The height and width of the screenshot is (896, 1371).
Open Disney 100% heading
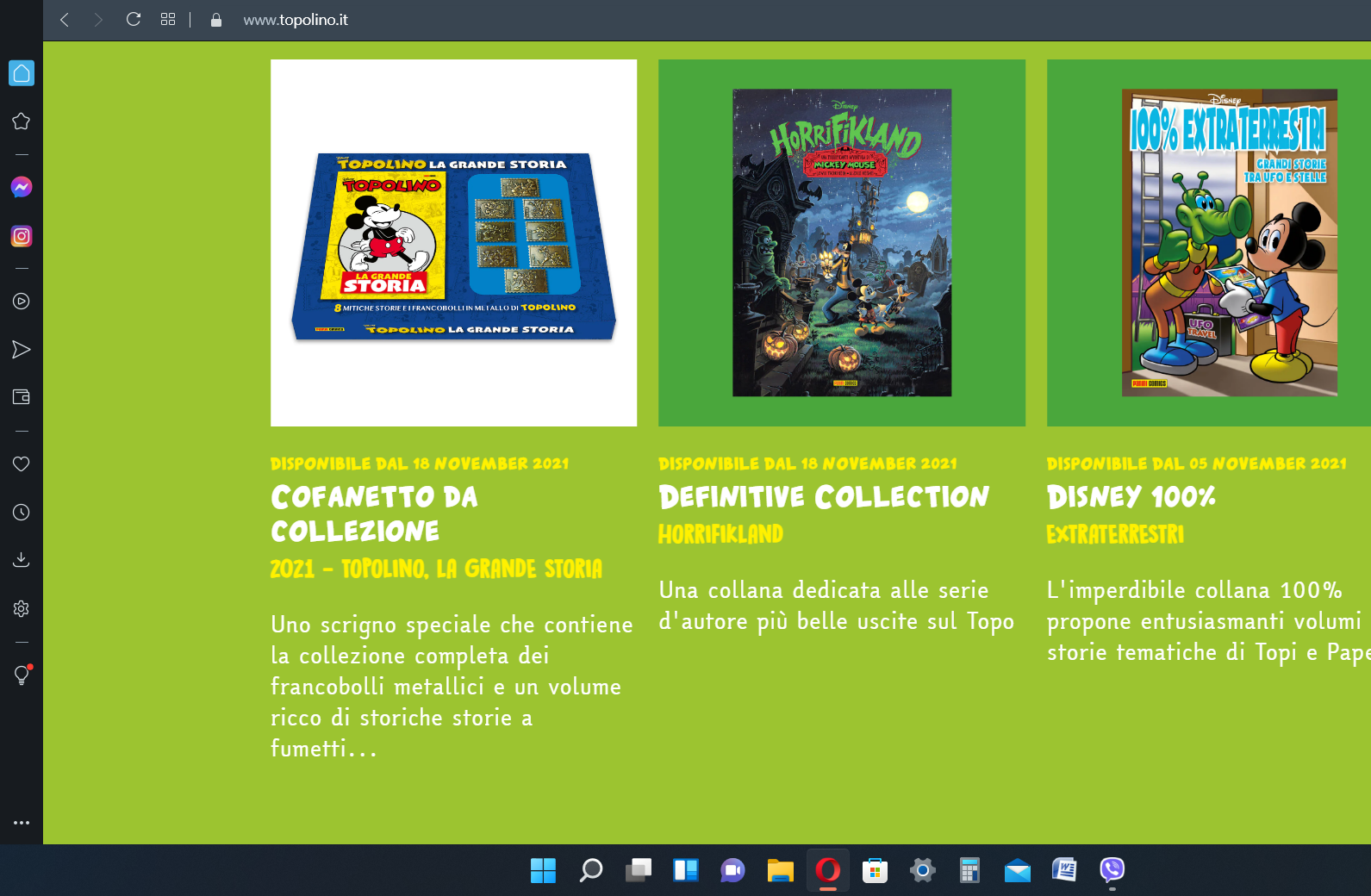1131,497
